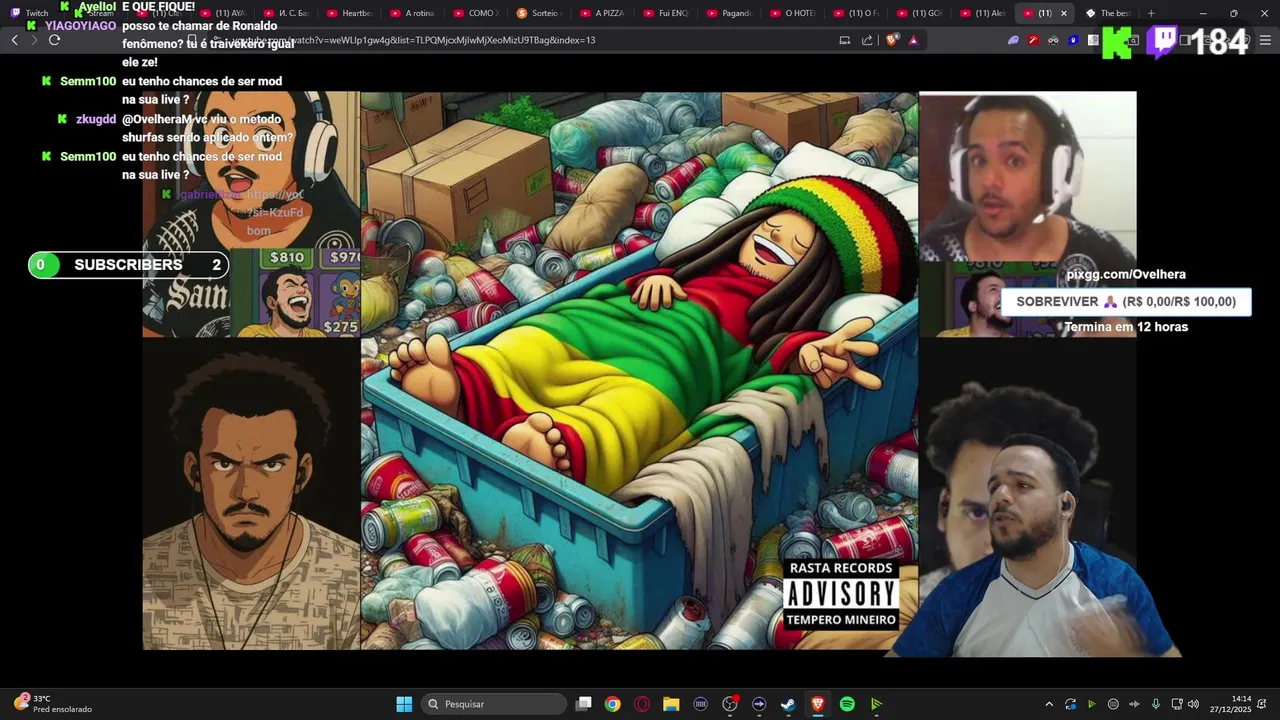
Task: Click the Pesquisar taskbar search box
Action: (494, 704)
